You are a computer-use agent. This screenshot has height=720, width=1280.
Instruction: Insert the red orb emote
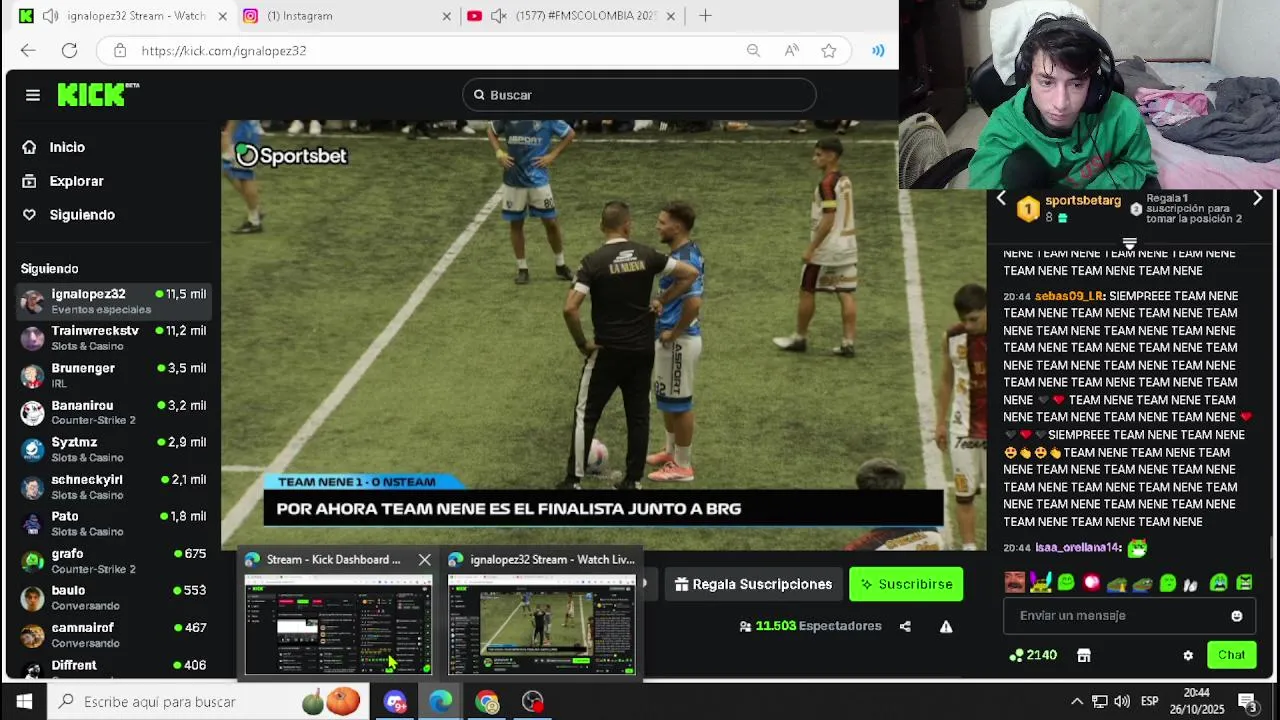[1091, 582]
